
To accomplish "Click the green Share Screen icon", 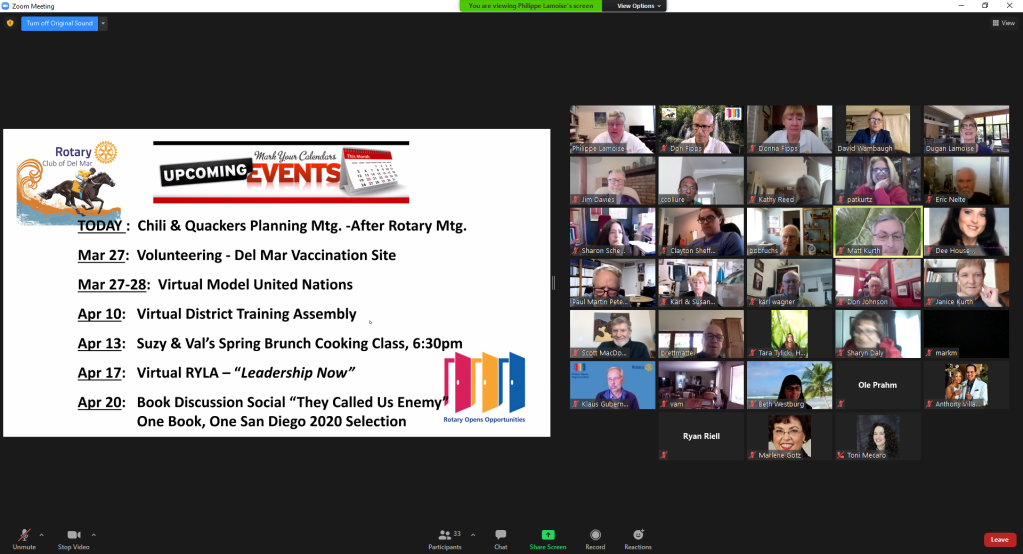I will click(x=547, y=535).
